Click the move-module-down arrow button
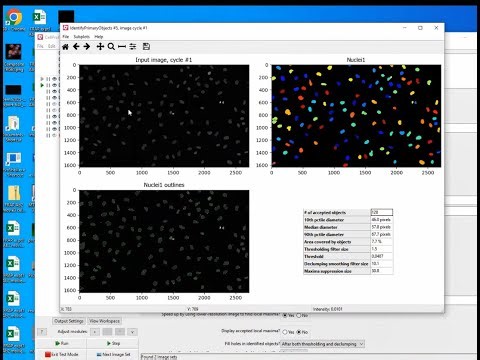 coord(132,332)
